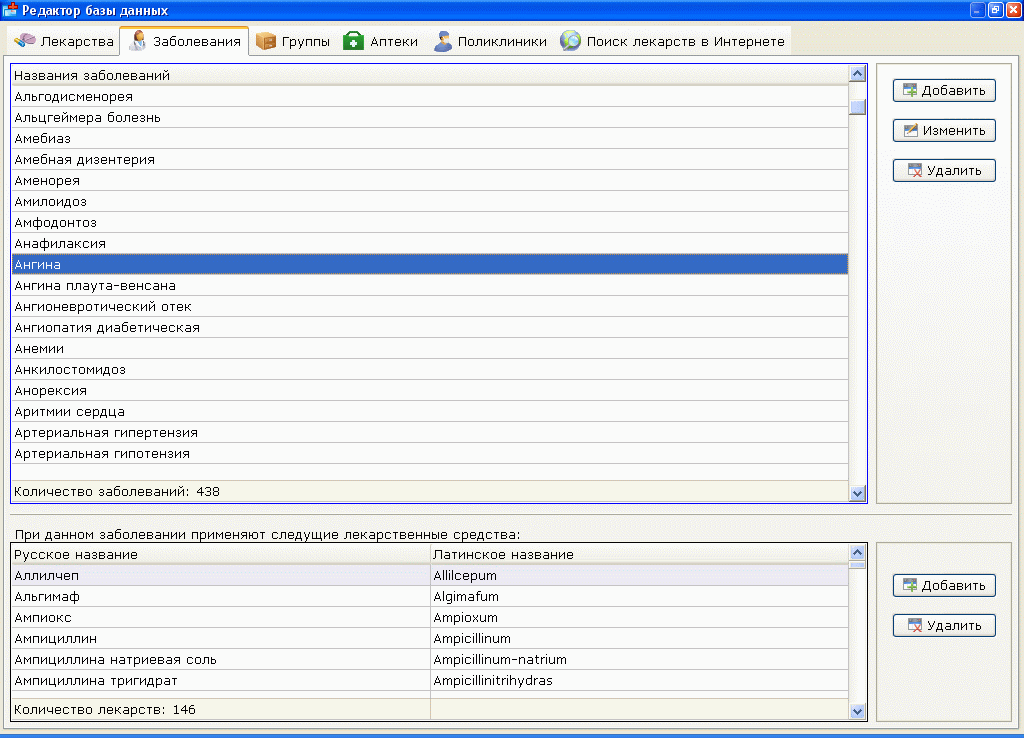Select Ангиопатия диабетическая row
This screenshot has height=738, width=1024.
pyautogui.click(x=430, y=327)
